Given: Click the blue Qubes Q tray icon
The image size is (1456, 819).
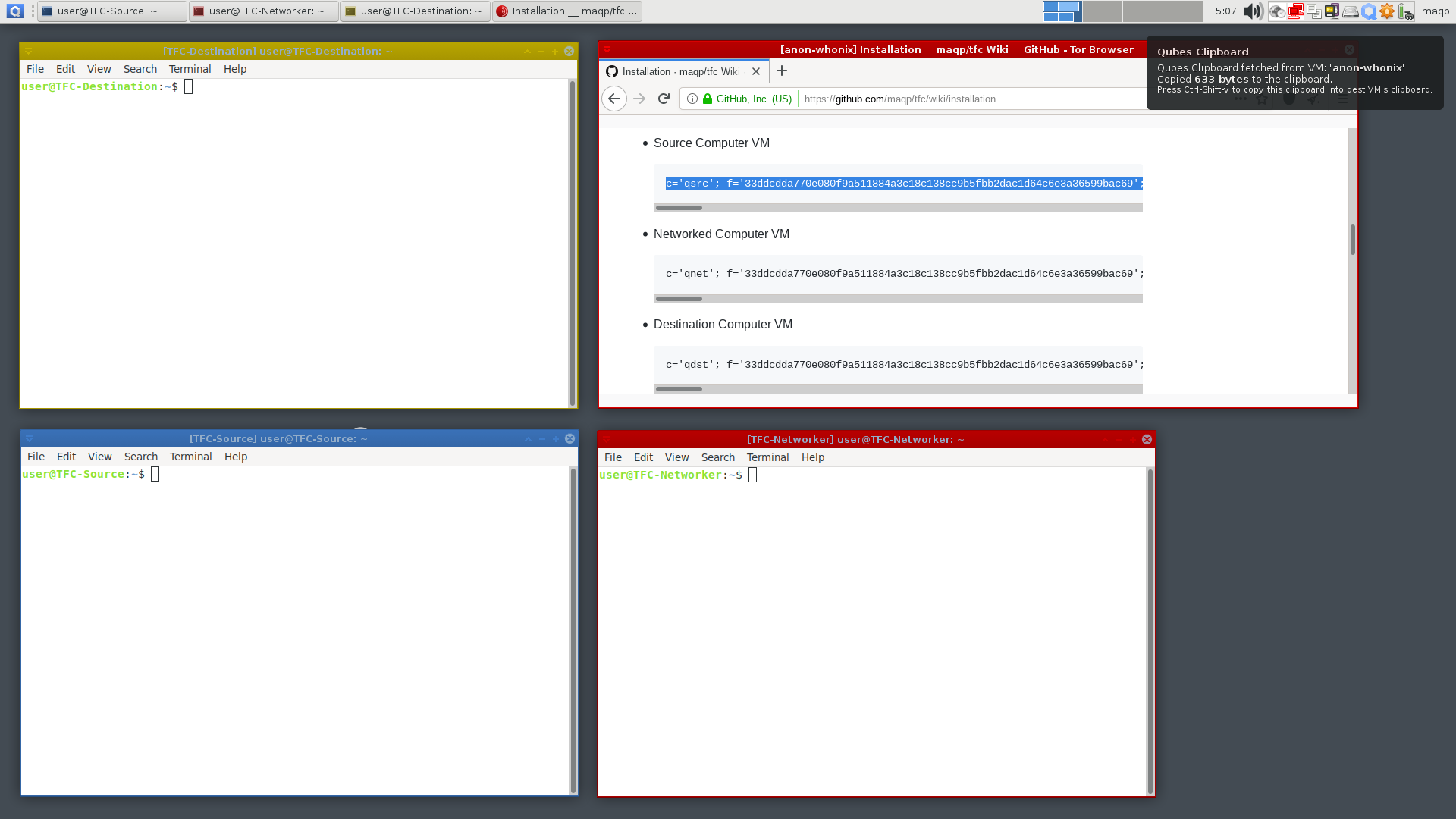Looking at the screenshot, I should coord(1369,11).
